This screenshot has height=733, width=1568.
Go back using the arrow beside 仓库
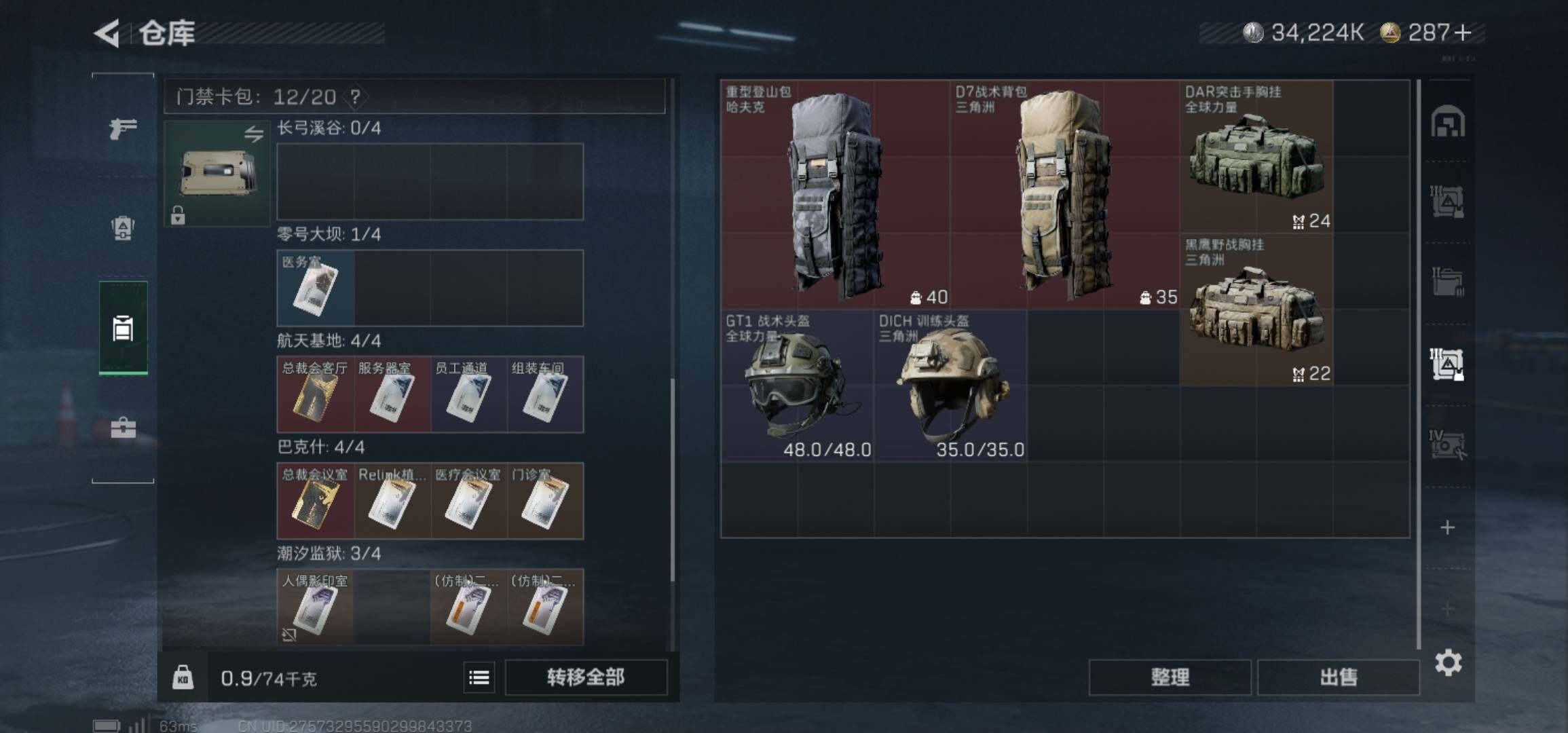pyautogui.click(x=107, y=33)
